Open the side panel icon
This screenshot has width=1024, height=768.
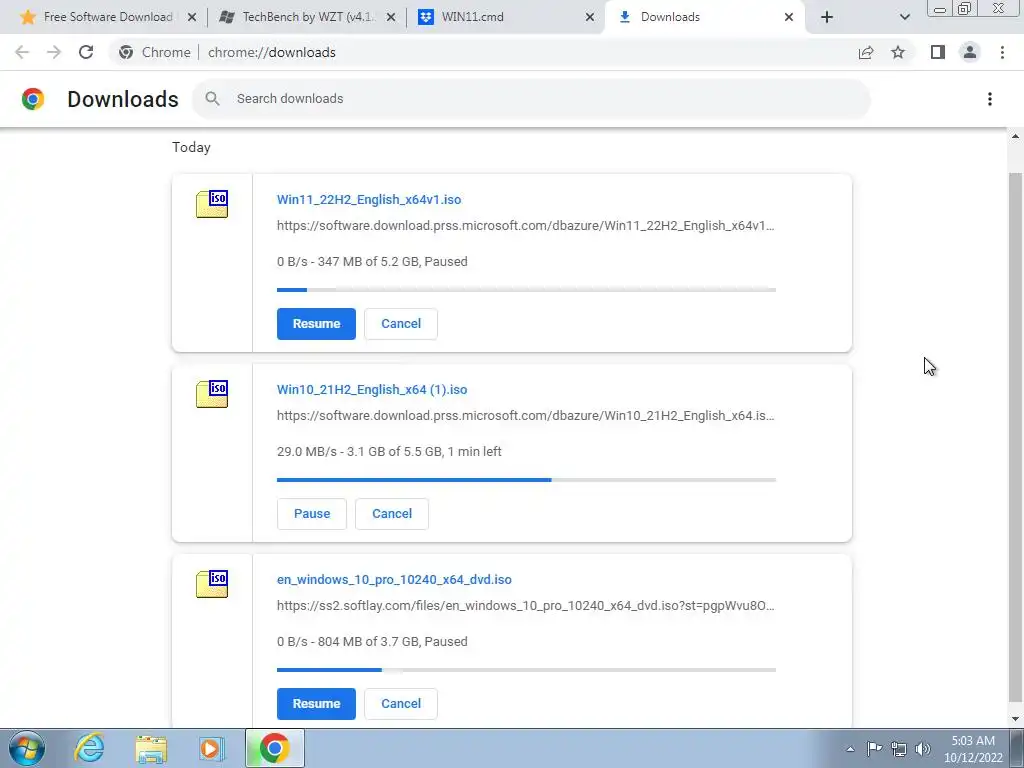tap(938, 52)
